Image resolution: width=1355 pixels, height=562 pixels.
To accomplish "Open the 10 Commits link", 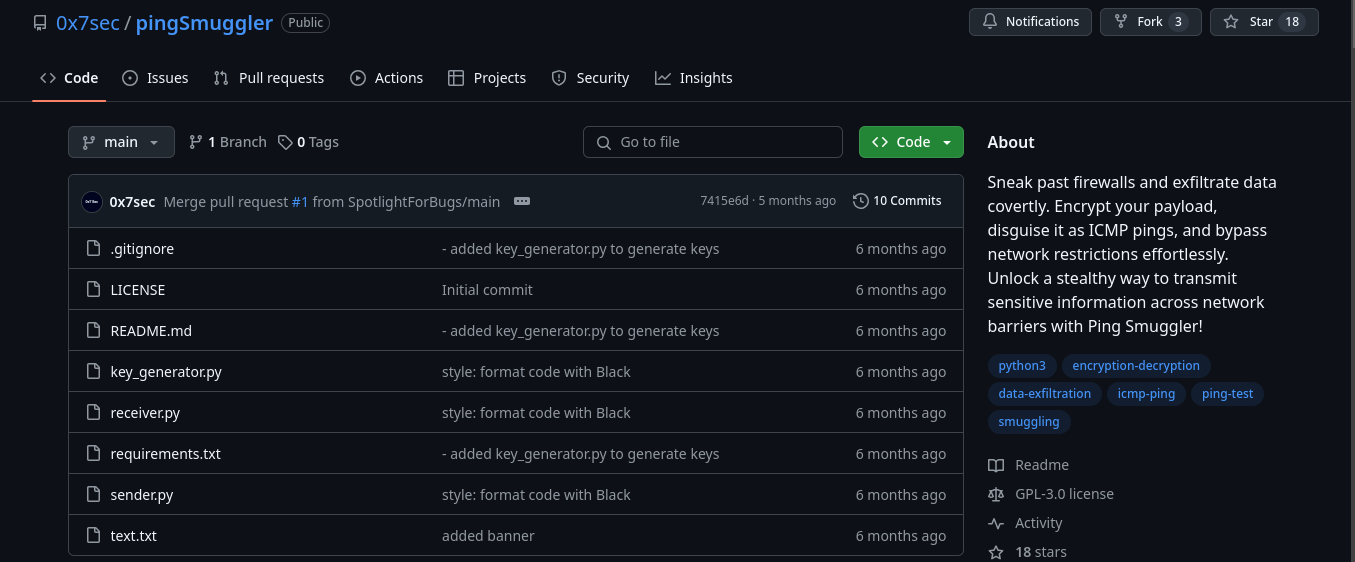I will tap(897, 201).
